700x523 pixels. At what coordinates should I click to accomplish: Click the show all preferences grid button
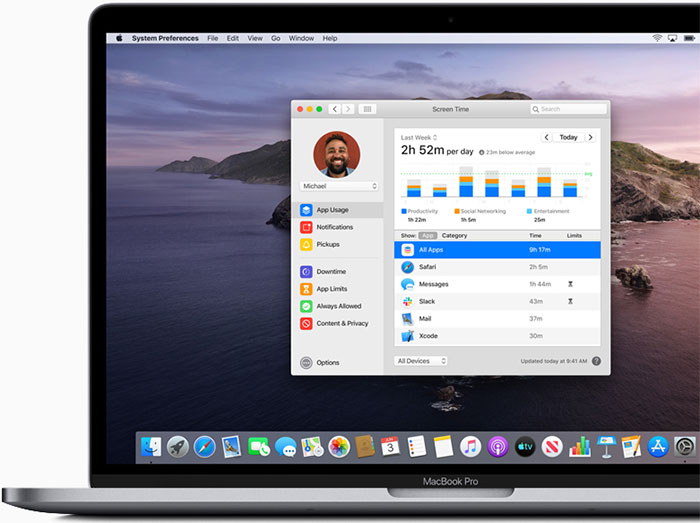(367, 109)
